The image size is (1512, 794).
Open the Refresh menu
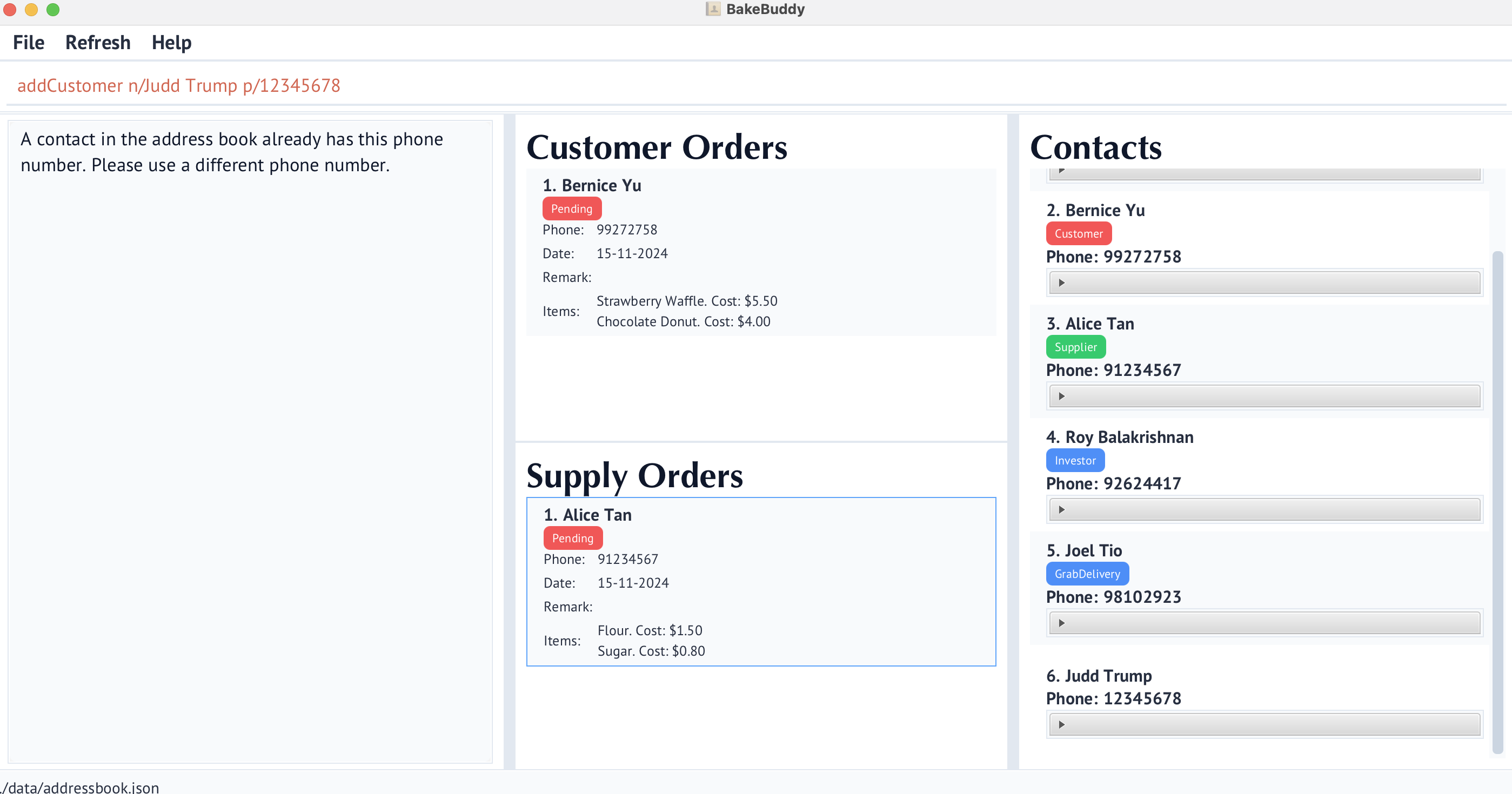(x=97, y=43)
